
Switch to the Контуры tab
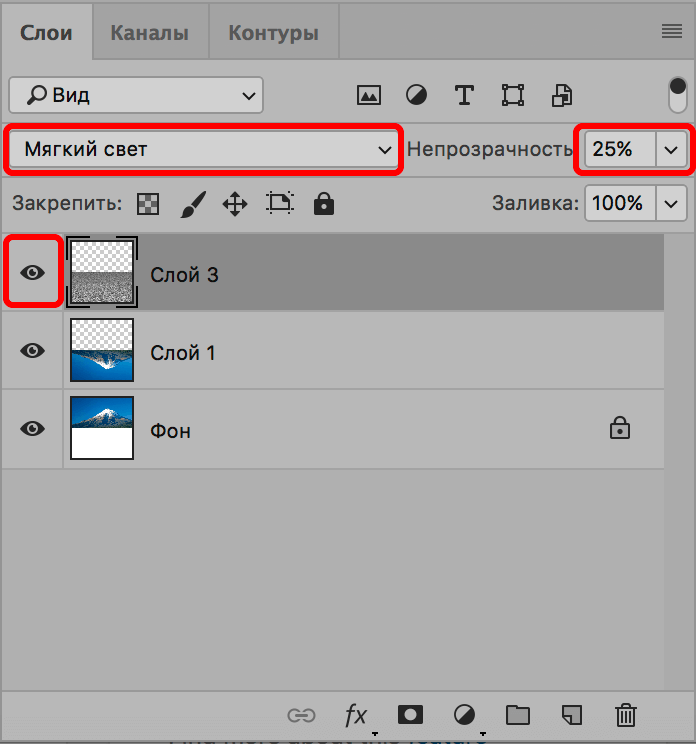[273, 33]
